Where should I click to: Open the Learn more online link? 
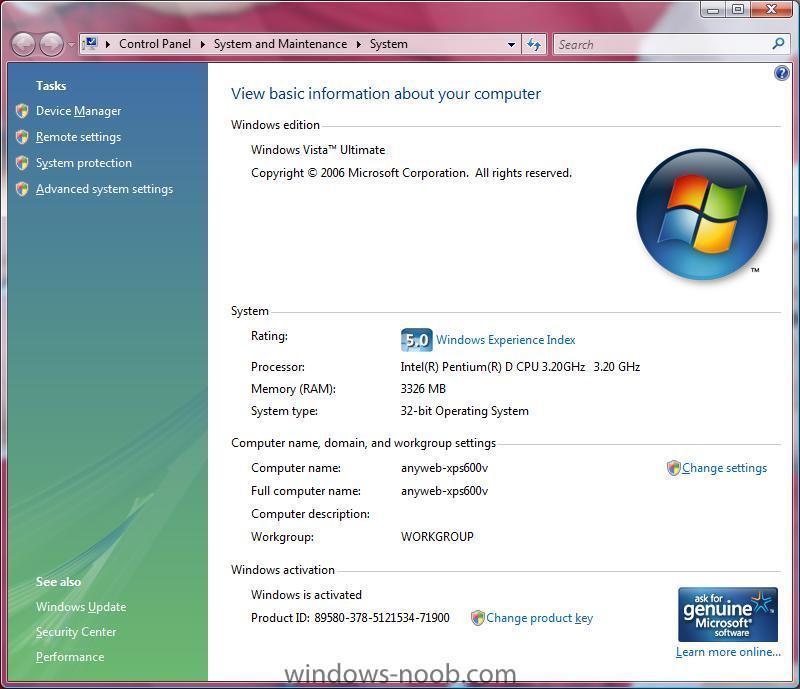[x=728, y=652]
